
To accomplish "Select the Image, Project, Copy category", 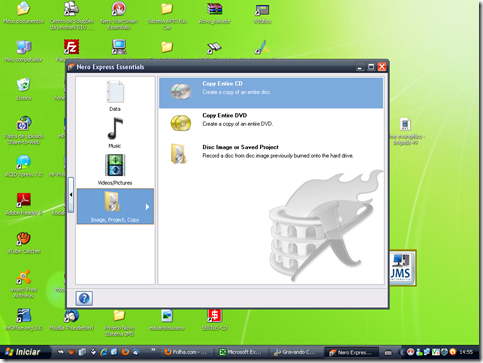I will pos(115,206).
